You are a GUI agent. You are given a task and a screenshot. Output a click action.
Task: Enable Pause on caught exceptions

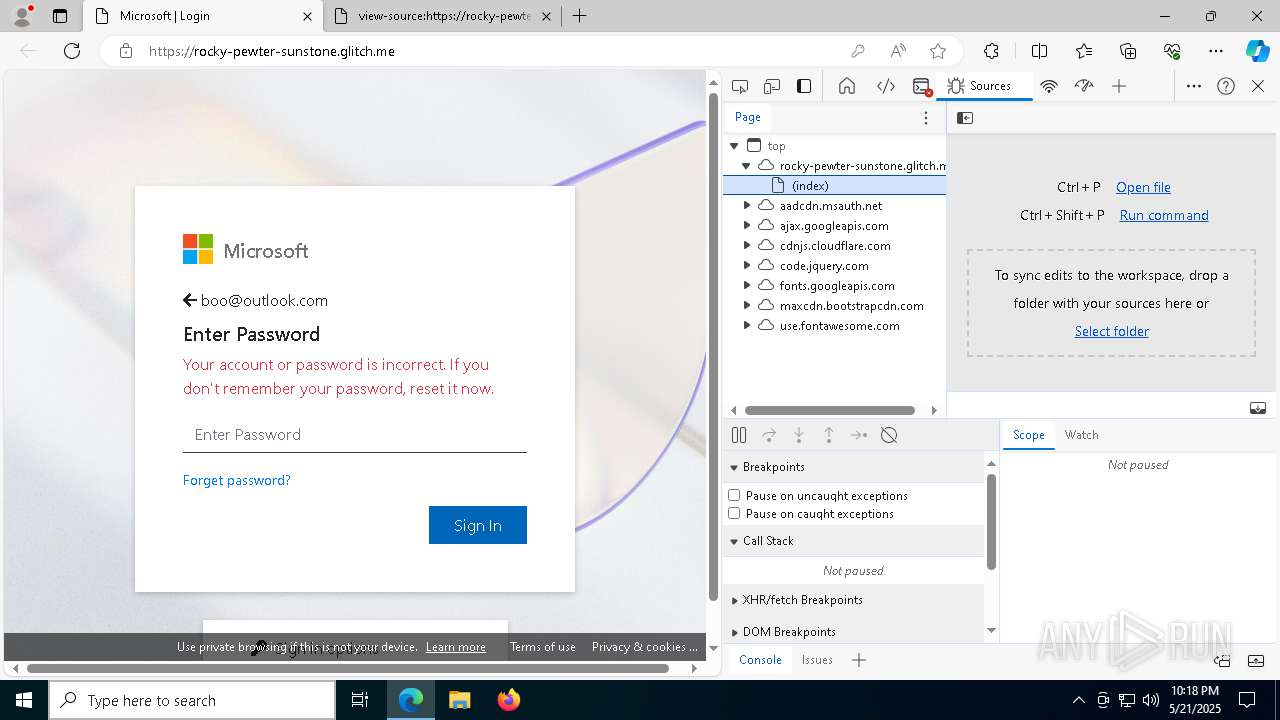coord(734,513)
